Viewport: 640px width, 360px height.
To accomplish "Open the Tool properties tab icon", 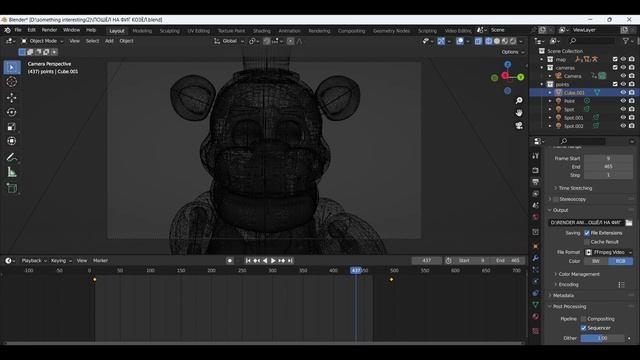I will [536, 156].
